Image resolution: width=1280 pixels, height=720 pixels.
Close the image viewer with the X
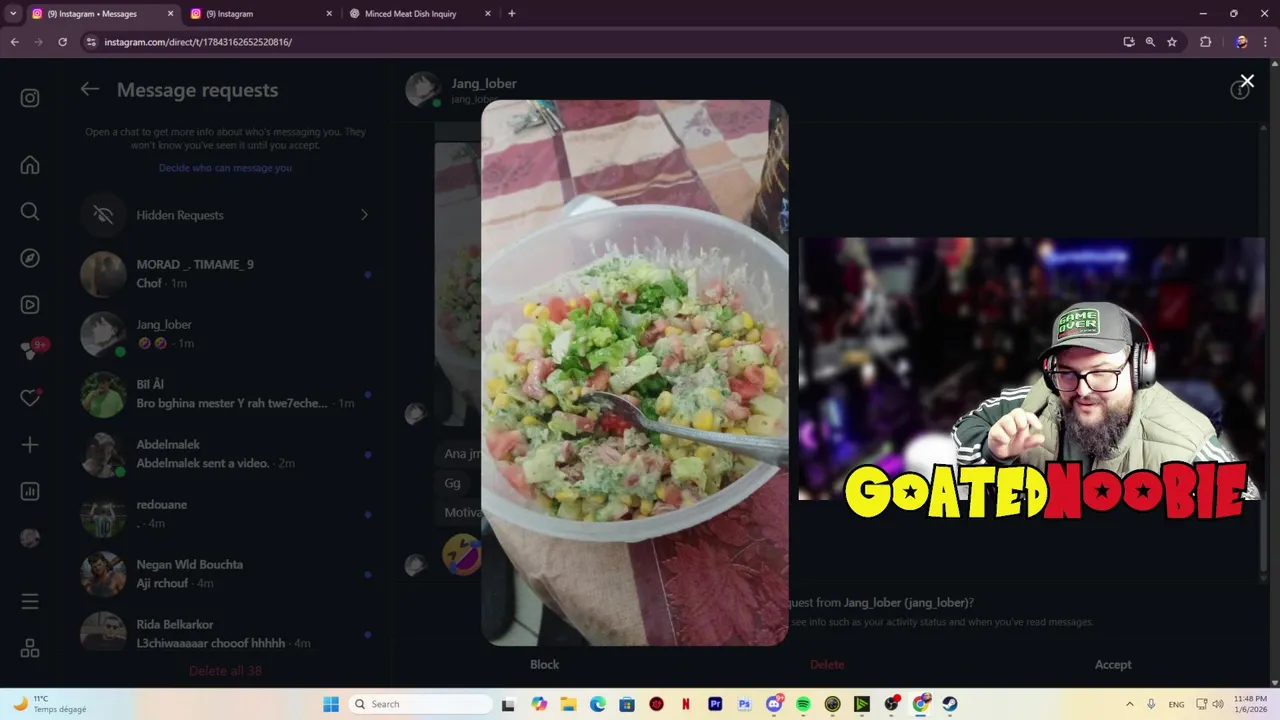coord(1246,81)
